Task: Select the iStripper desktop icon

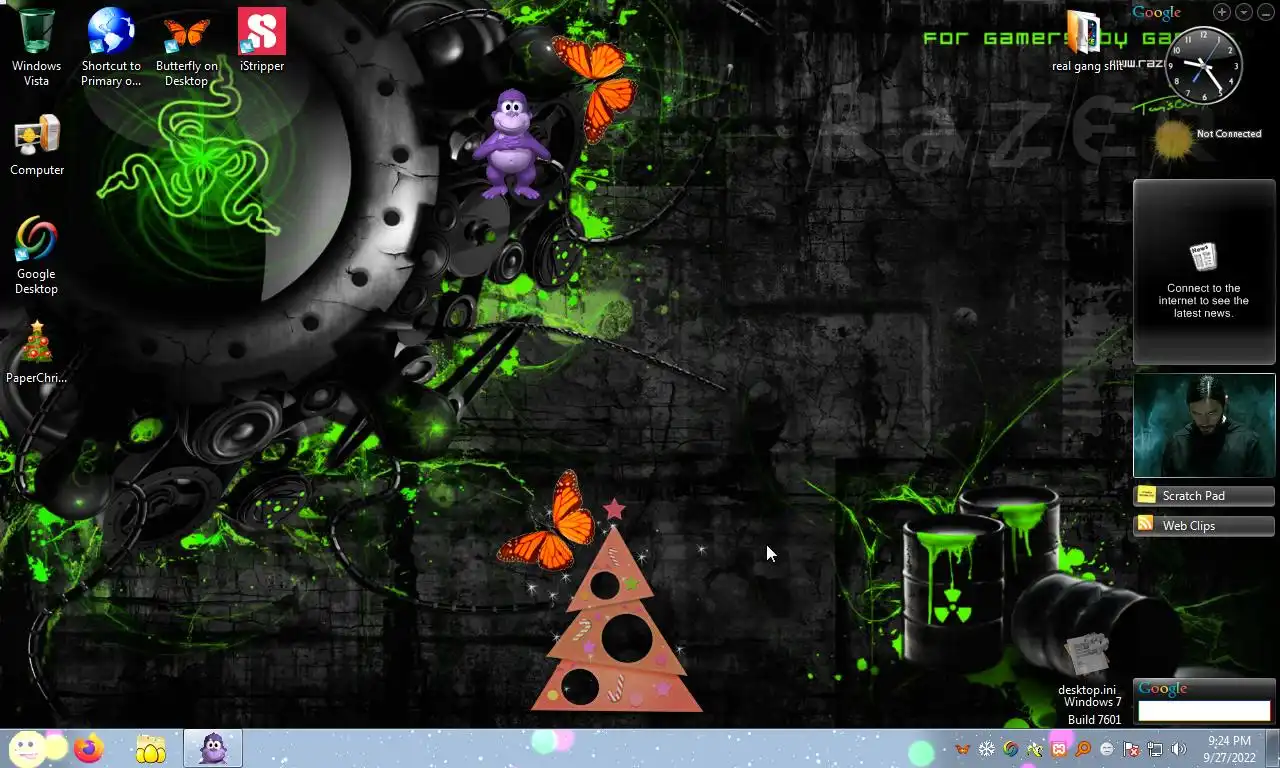Action: coord(262,40)
